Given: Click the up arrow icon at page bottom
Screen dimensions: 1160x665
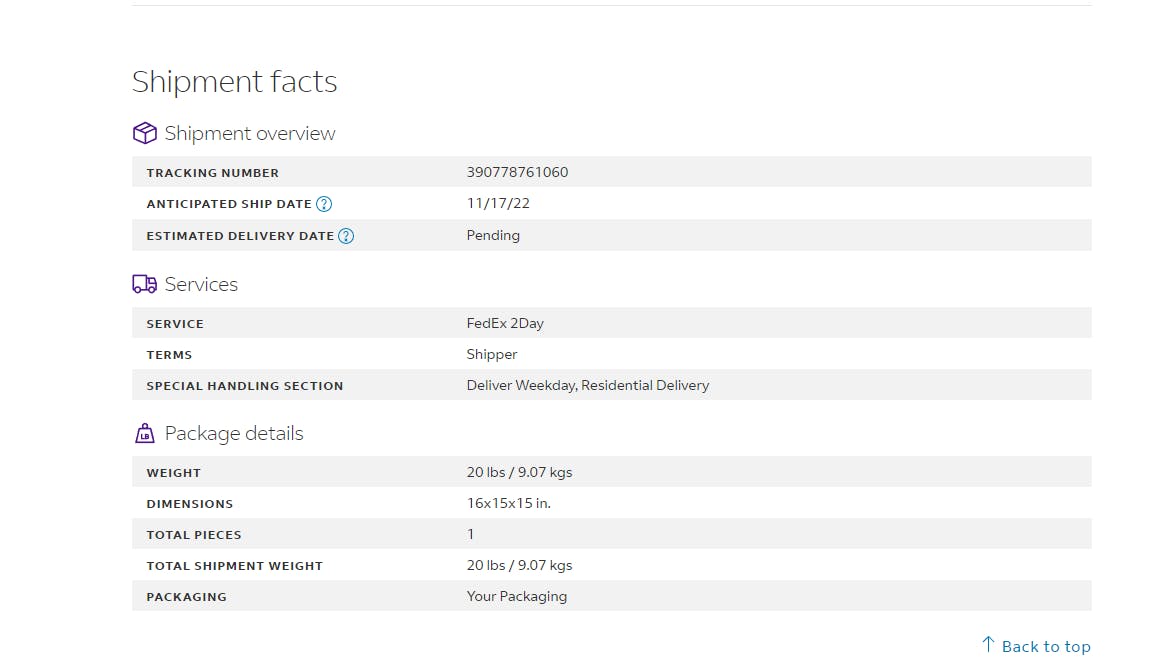Looking at the screenshot, I should [x=988, y=645].
